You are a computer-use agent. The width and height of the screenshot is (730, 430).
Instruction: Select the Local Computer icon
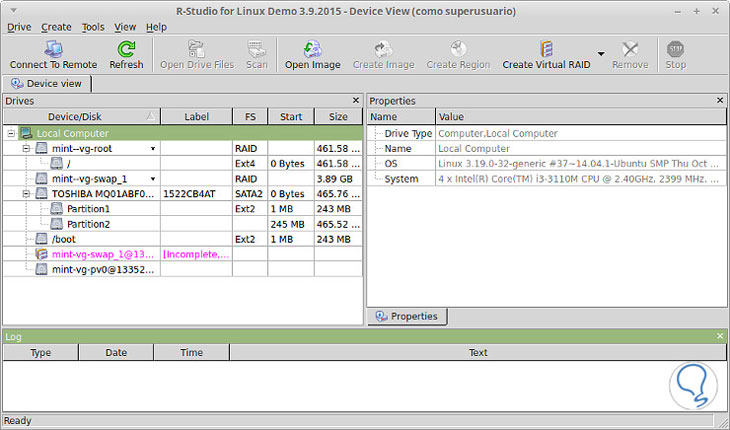pos(27,133)
